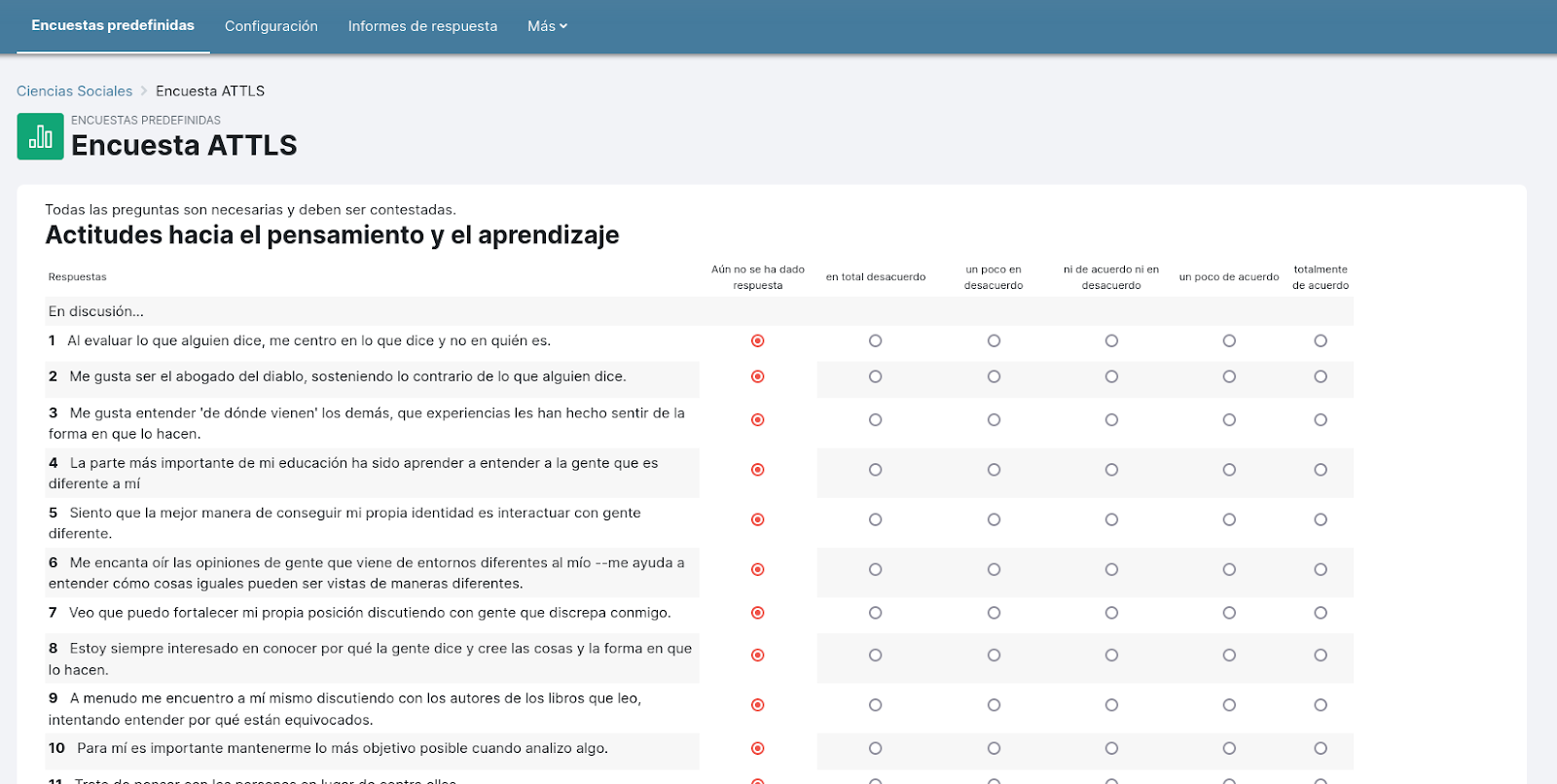Click question 10 text about mantenerme objetivo

343,748
